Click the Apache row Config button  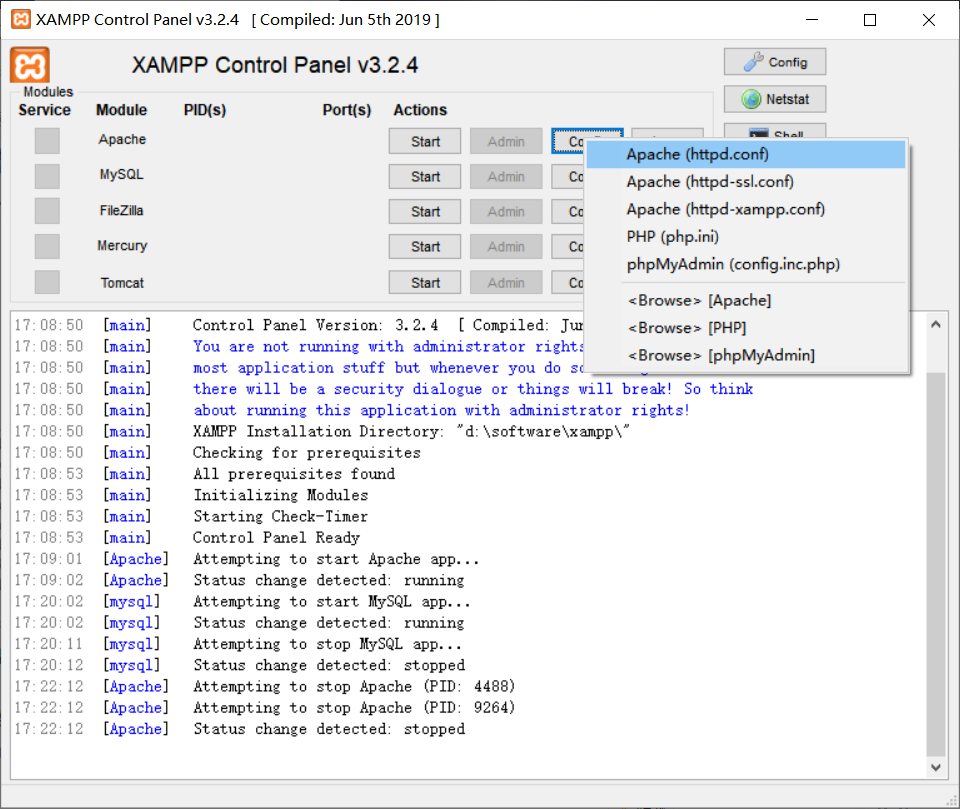coord(568,141)
